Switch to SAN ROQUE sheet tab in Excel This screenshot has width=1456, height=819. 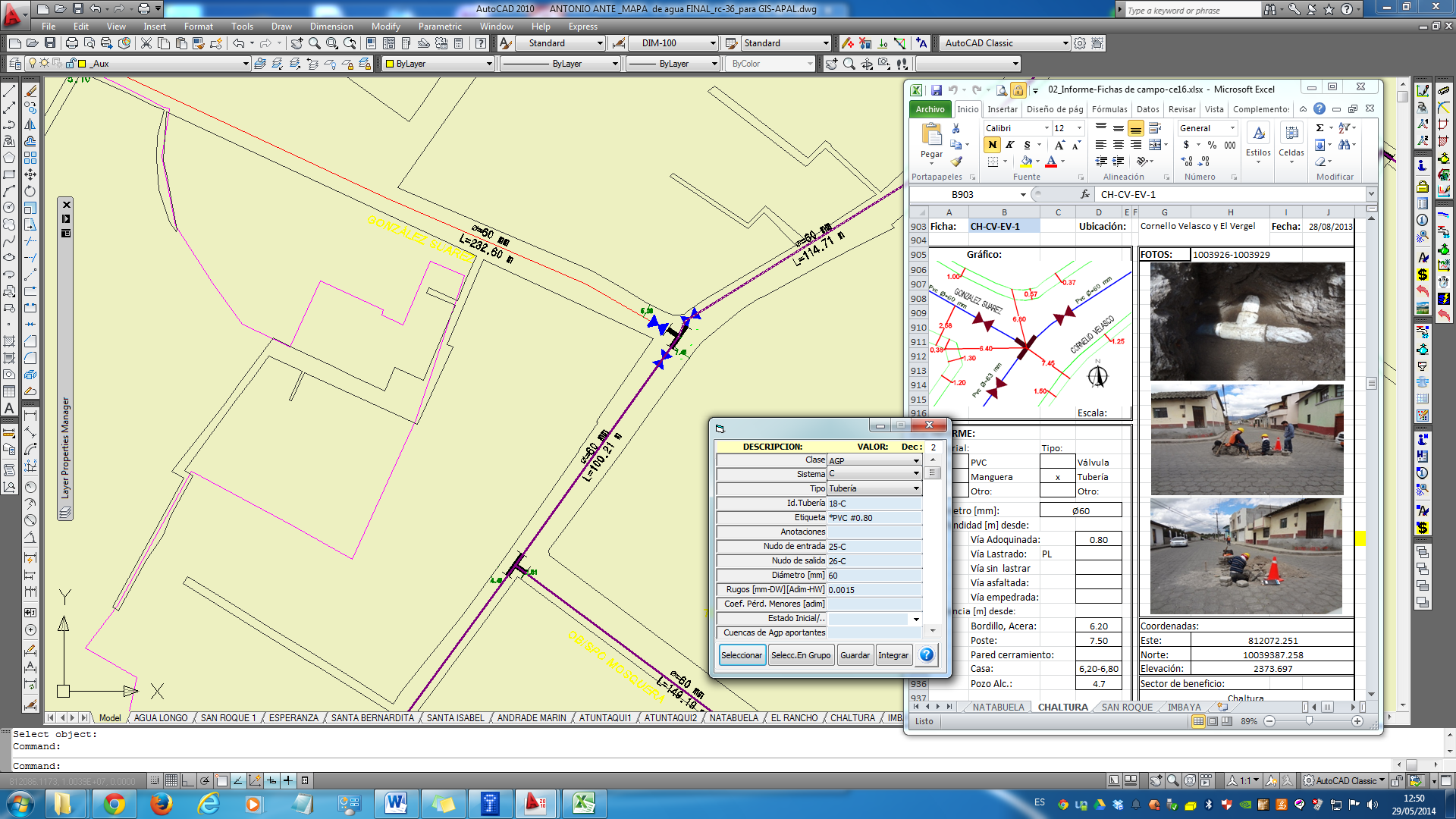tap(1126, 707)
